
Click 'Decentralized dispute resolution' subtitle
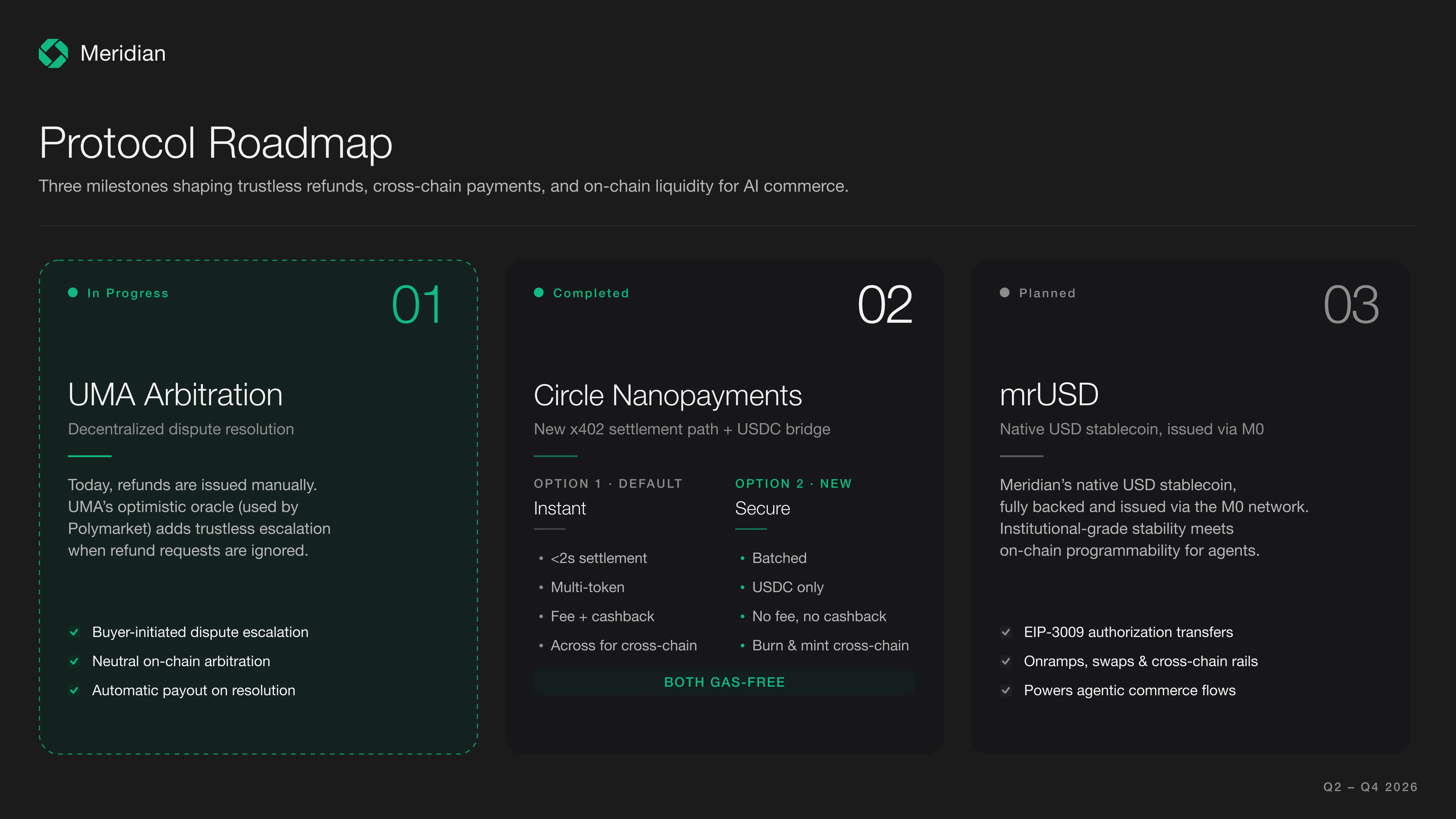[x=181, y=429]
